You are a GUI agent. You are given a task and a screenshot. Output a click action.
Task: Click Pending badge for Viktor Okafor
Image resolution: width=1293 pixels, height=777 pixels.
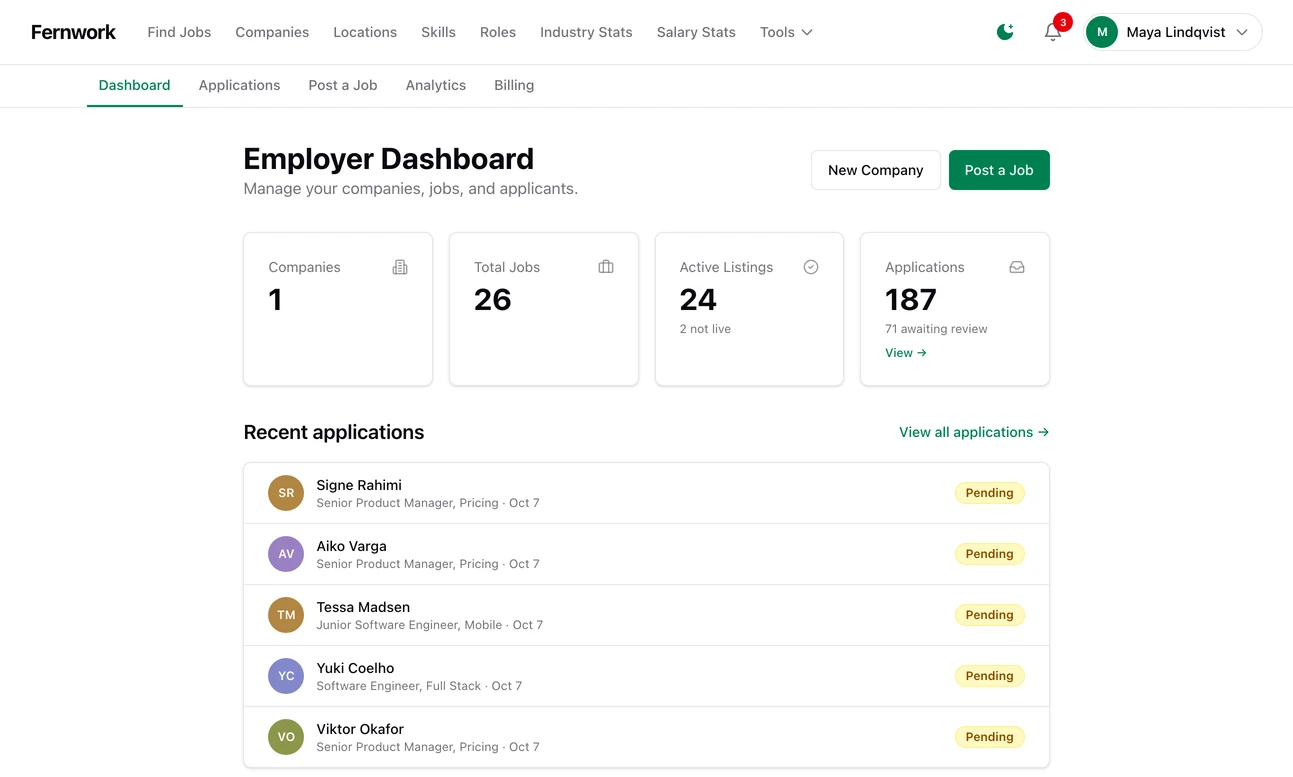pos(990,737)
